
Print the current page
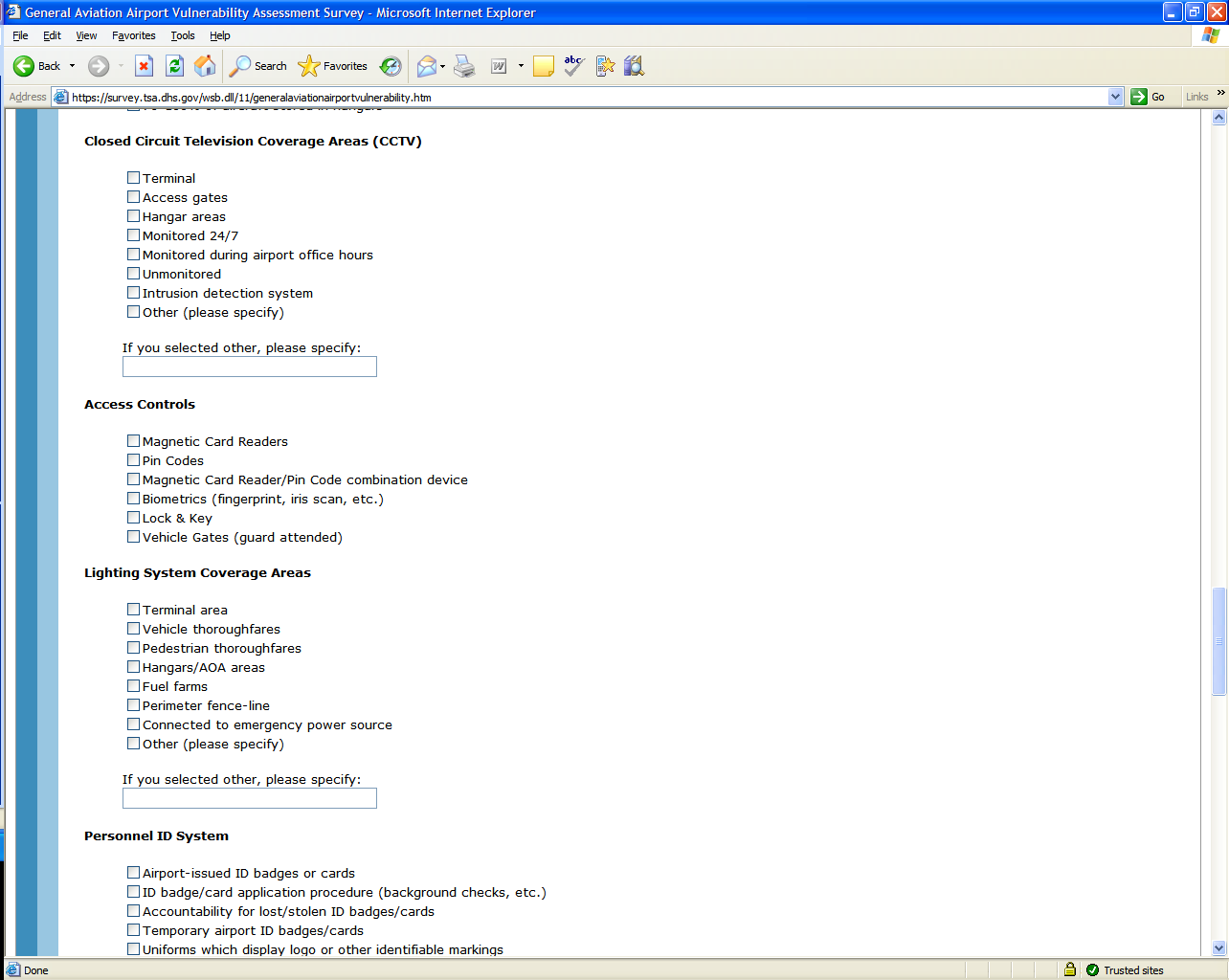pos(464,66)
